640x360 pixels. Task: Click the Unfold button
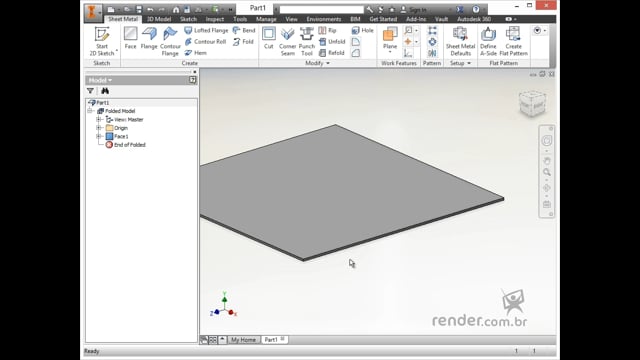tap(332, 42)
